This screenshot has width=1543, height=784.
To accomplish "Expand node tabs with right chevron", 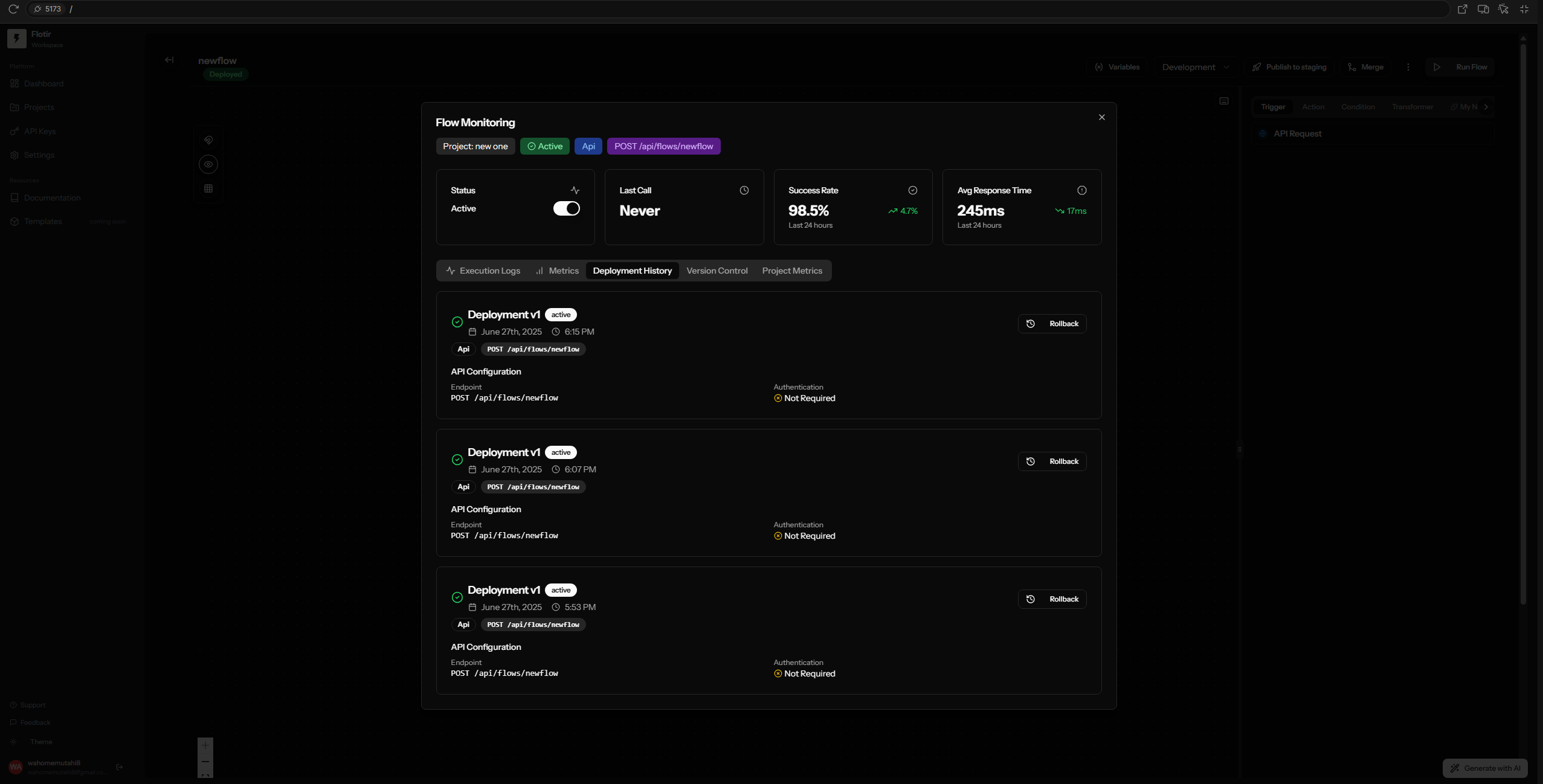I will point(1486,107).
